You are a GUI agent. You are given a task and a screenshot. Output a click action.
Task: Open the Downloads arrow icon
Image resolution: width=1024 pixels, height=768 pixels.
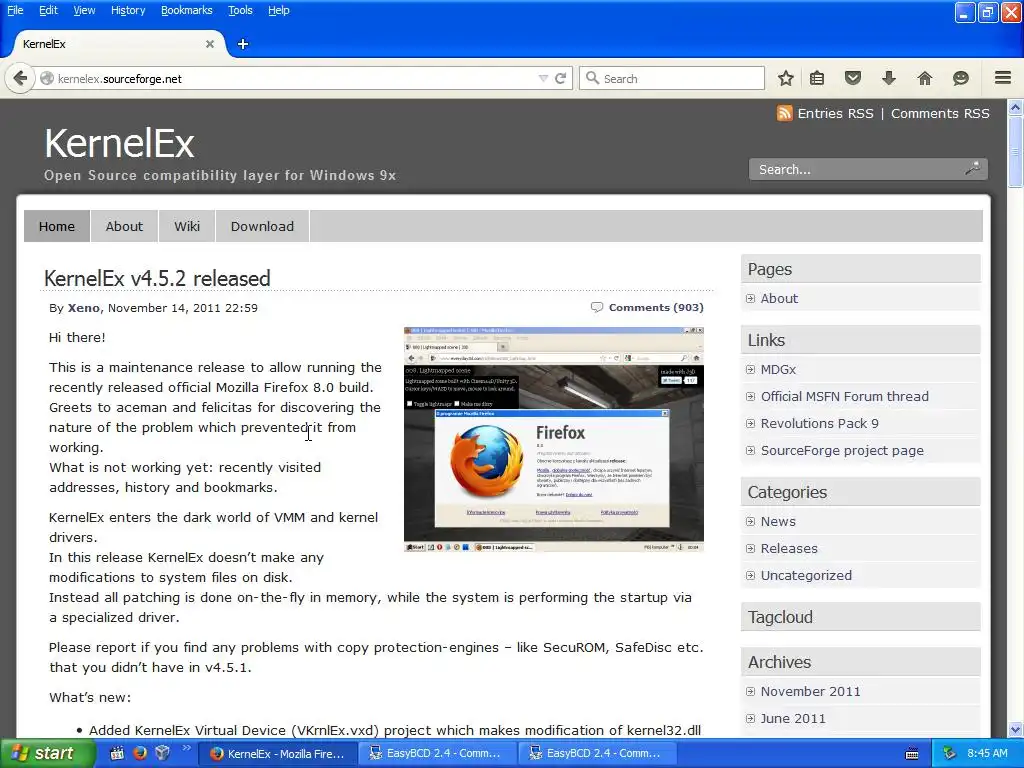(x=889, y=78)
